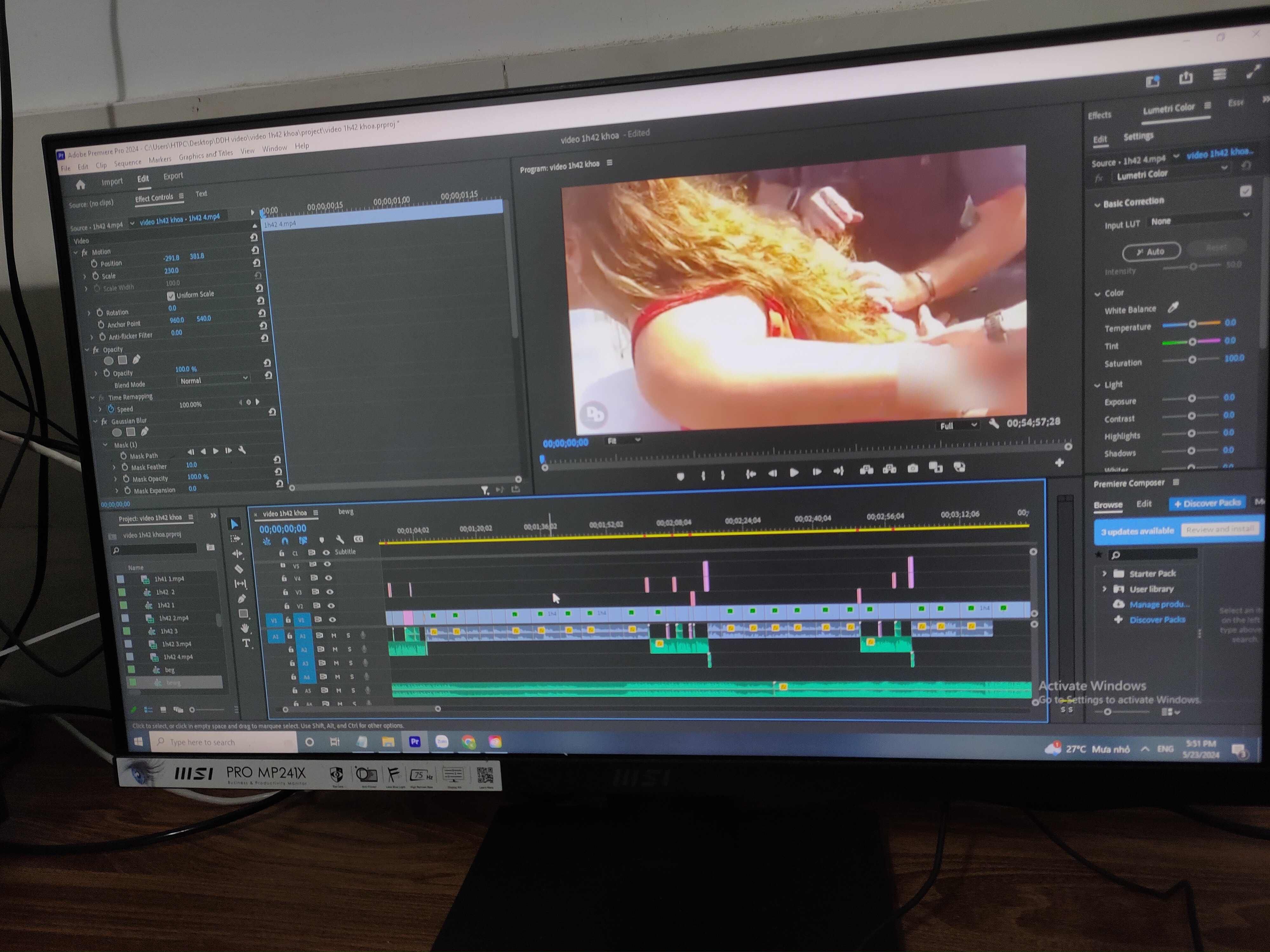Image resolution: width=1270 pixels, height=952 pixels.
Task: Click the Temperature slider handle
Action: point(1193,324)
